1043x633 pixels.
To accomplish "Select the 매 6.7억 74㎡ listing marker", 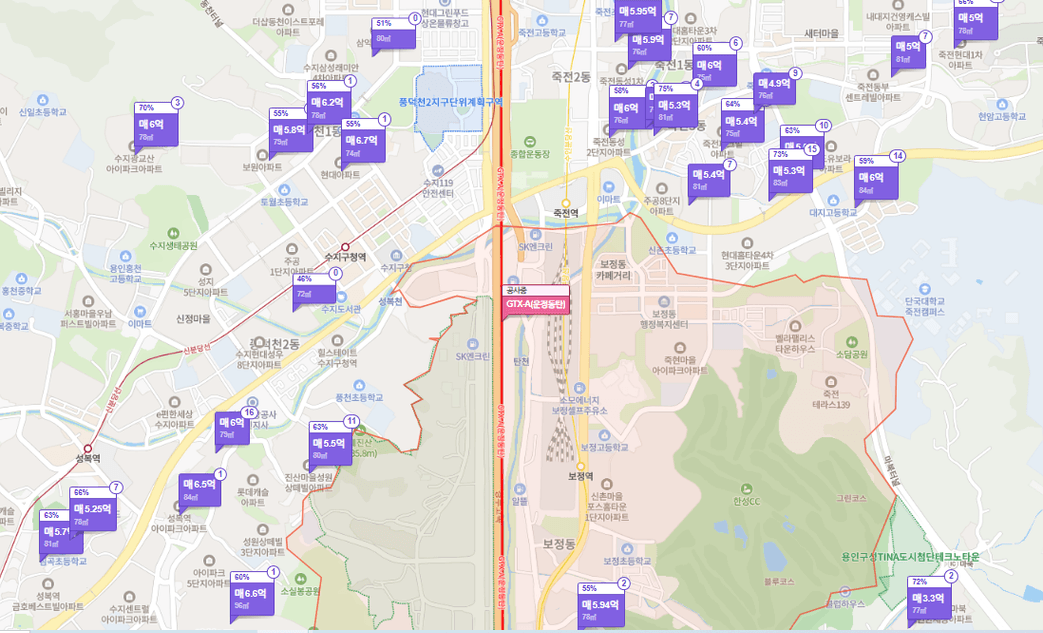I will [363, 141].
